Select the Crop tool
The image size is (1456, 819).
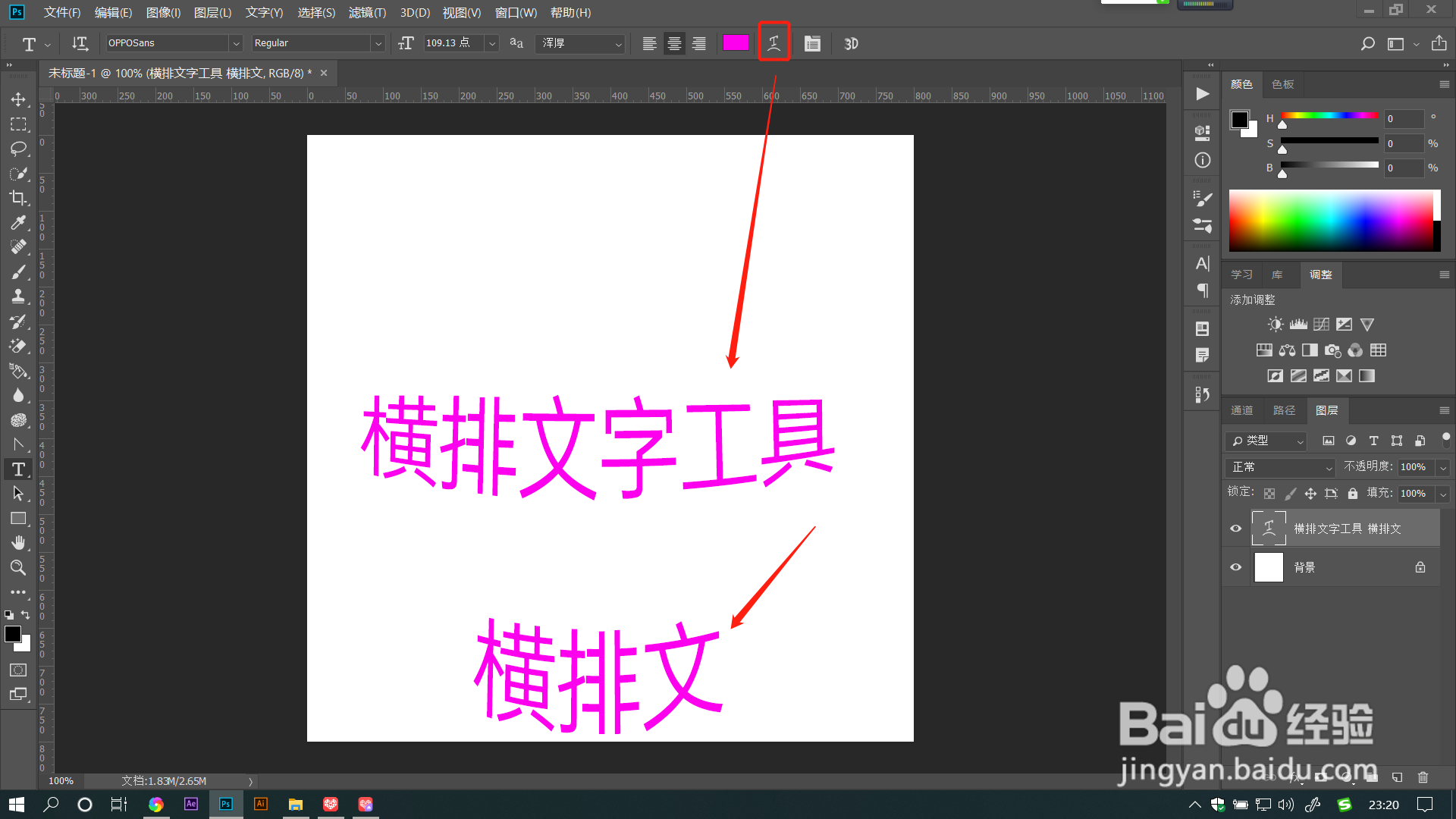pos(18,198)
